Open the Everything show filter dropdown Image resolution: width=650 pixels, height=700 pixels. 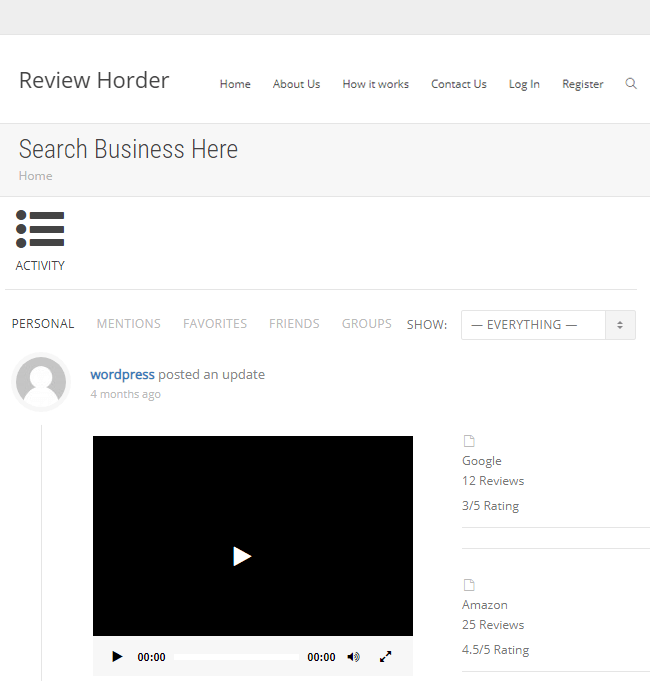[548, 325]
